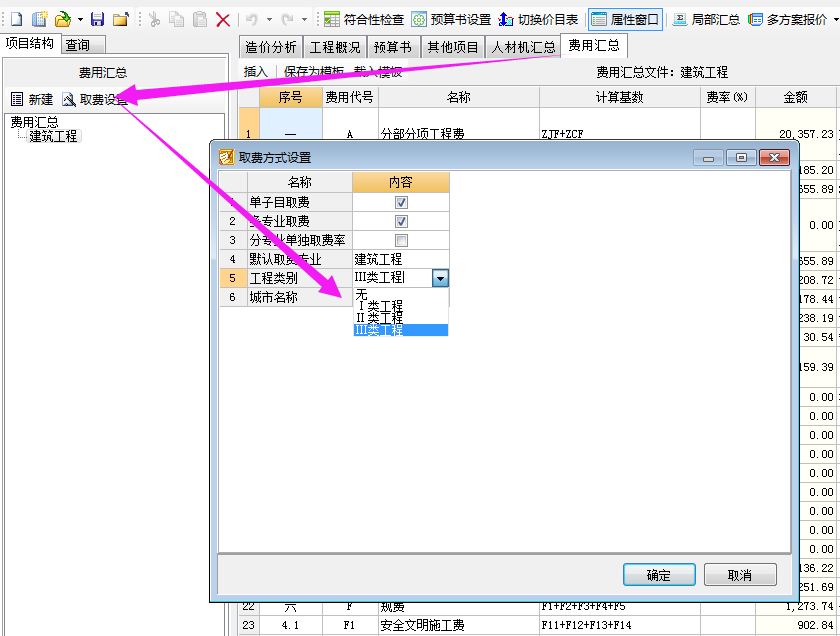Open the 预算书 tab

click(393, 47)
